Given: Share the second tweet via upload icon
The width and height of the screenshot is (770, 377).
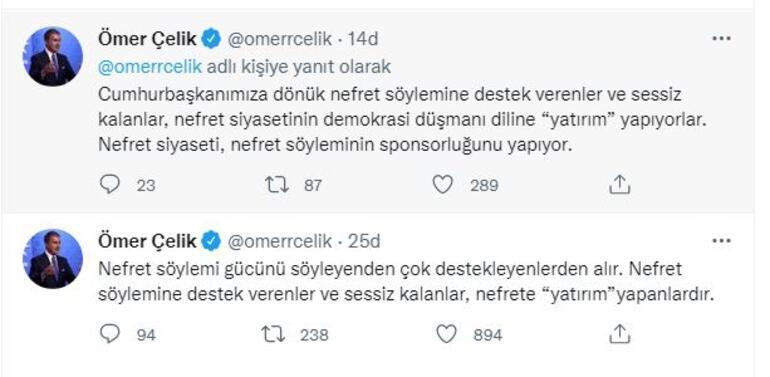Looking at the screenshot, I should coord(619,334).
